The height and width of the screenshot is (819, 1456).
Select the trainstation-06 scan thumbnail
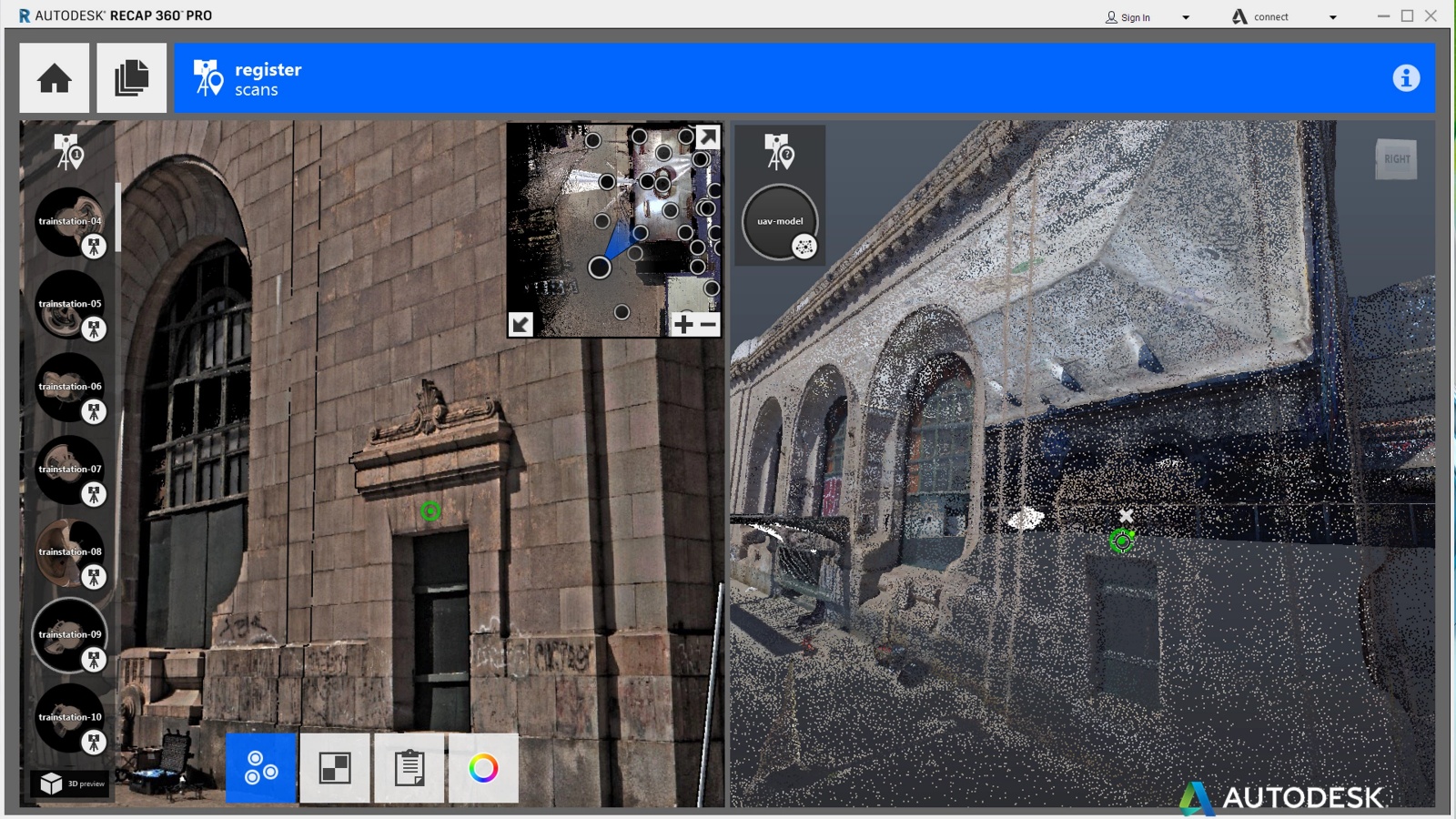click(69, 387)
